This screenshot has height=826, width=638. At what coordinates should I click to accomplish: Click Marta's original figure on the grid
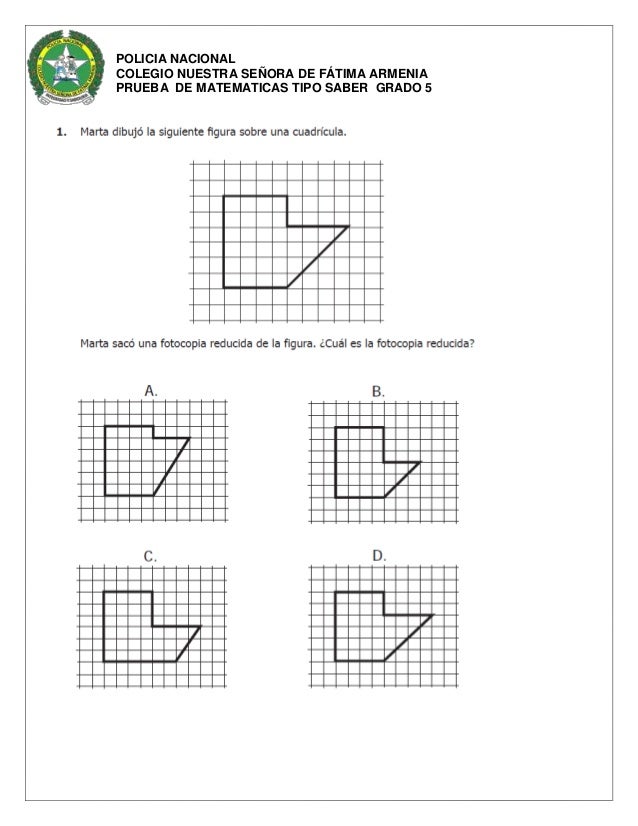[x=286, y=242]
